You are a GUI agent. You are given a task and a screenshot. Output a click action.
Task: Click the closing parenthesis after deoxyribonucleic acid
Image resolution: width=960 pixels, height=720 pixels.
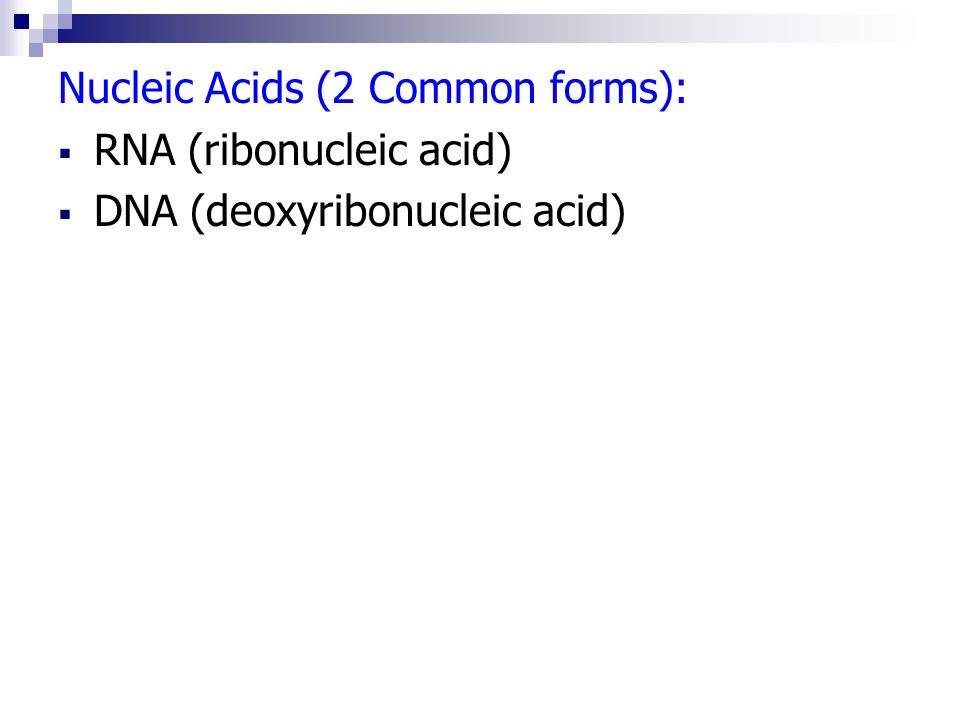[x=618, y=213]
